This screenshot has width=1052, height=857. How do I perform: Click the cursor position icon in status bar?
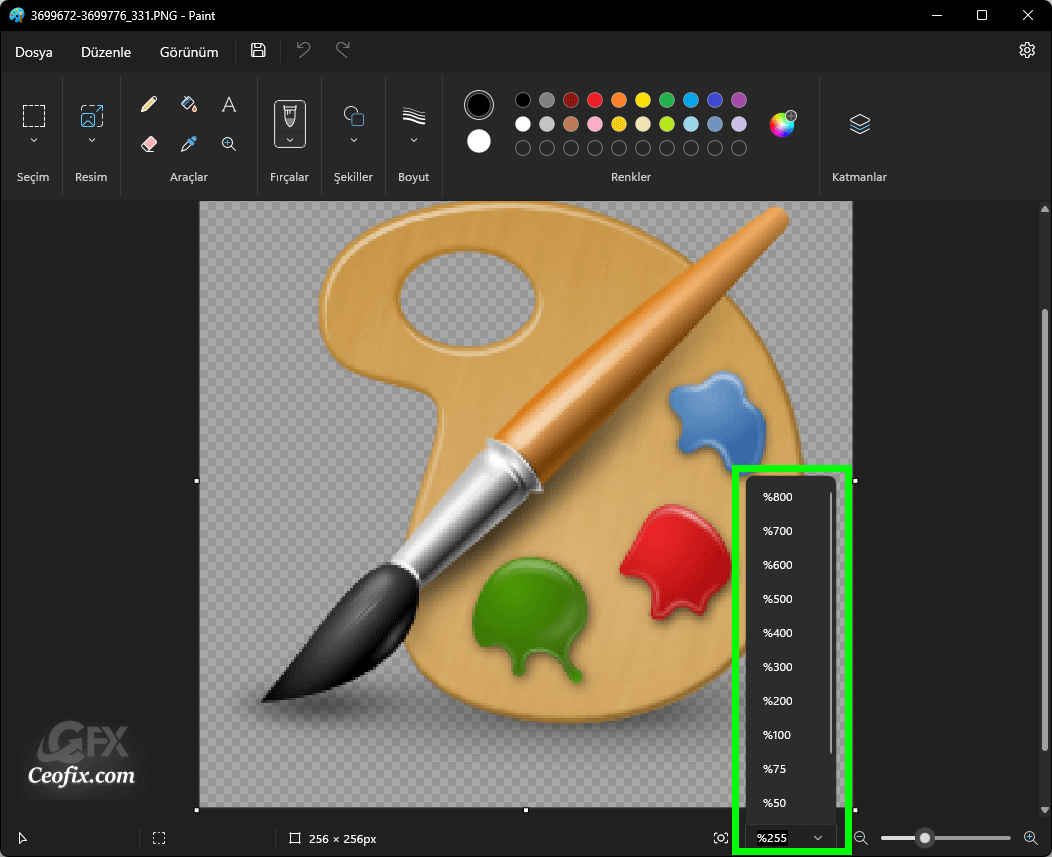pyautogui.click(x=23, y=838)
